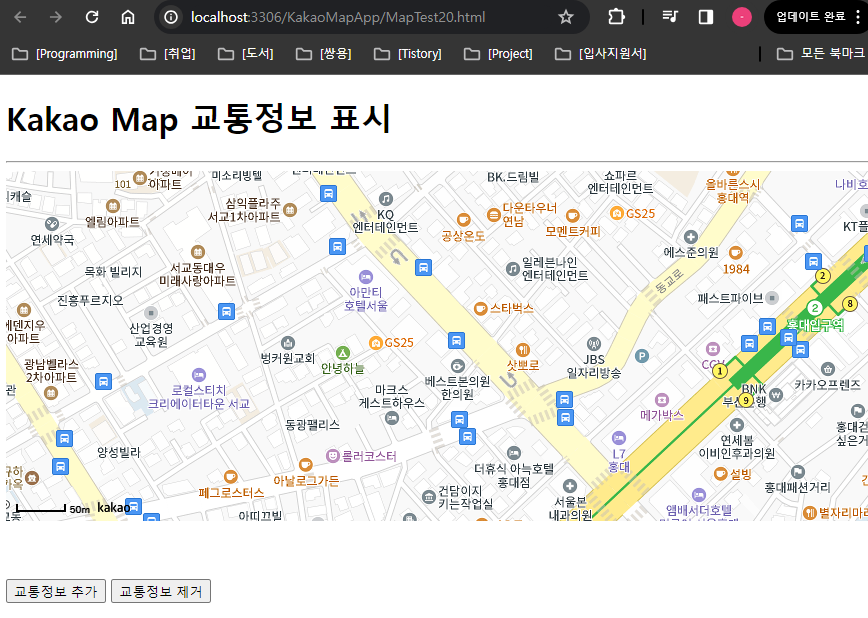
Task: Click the 삿뽀로 restaurant marker
Action: pyautogui.click(x=523, y=349)
